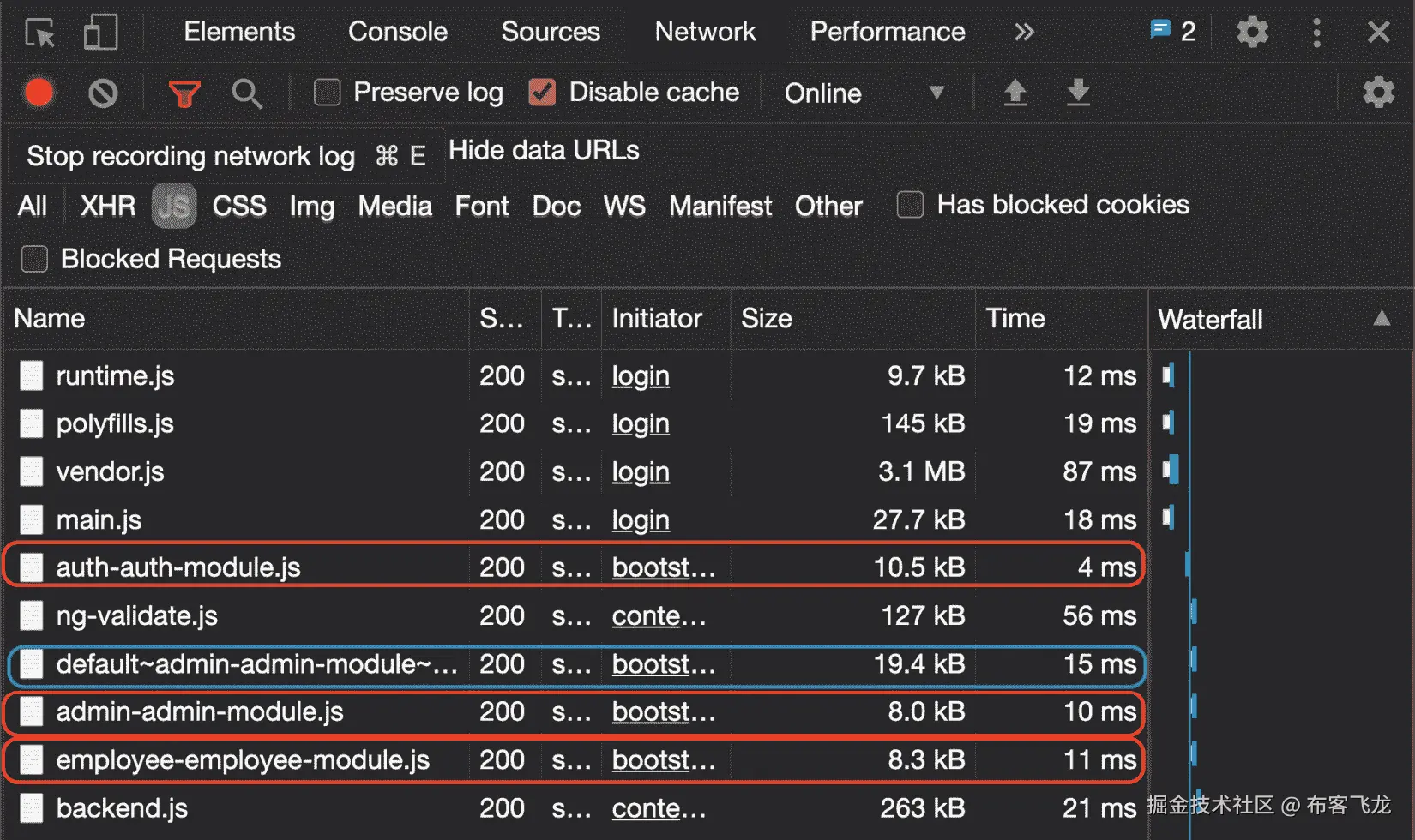The height and width of the screenshot is (840, 1415).
Task: Click Hide data URLs
Action: (x=544, y=151)
